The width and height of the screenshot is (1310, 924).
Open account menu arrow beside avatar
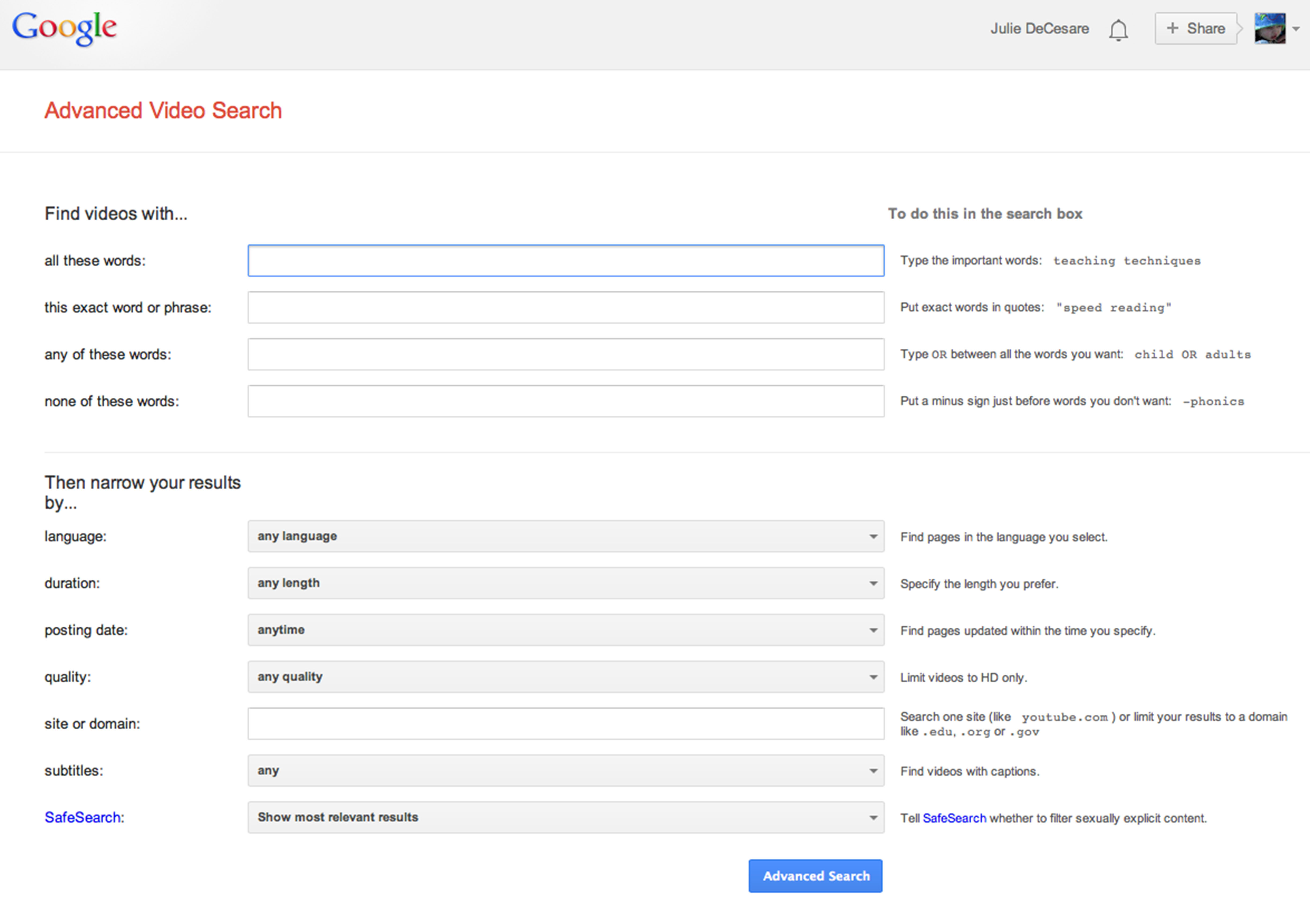(x=1296, y=29)
